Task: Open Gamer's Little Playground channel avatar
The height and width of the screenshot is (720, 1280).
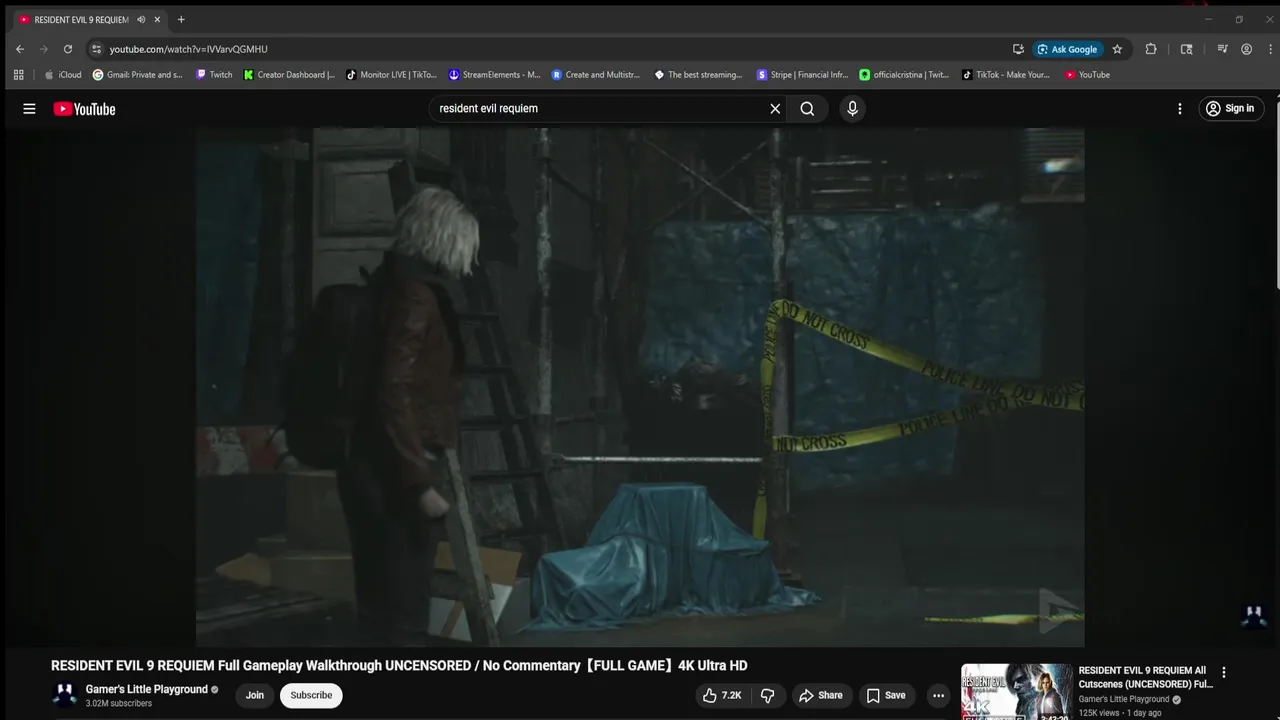Action: point(65,696)
